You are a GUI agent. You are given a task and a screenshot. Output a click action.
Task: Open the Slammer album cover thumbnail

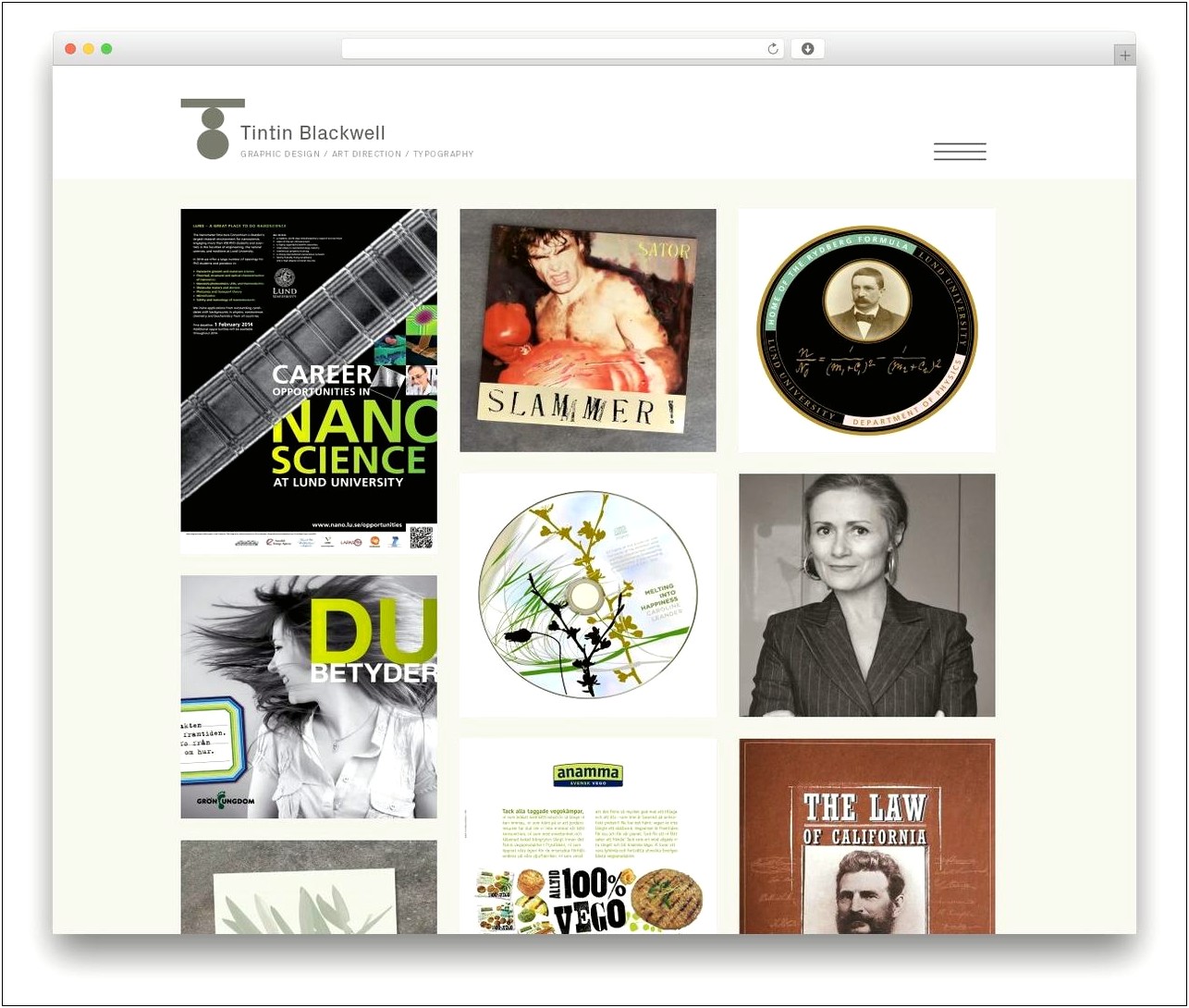[x=588, y=330]
